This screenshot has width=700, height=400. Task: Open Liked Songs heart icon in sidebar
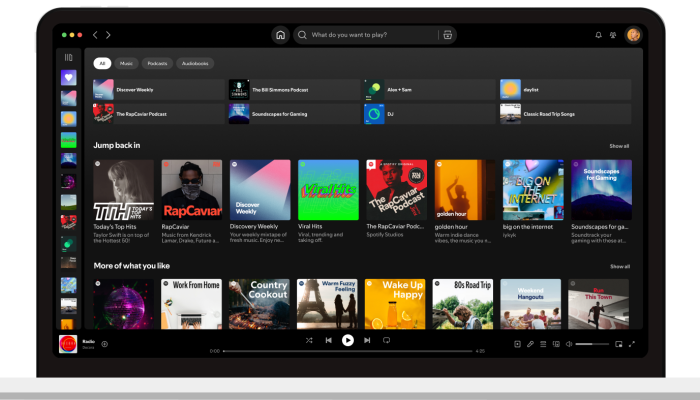[68, 77]
